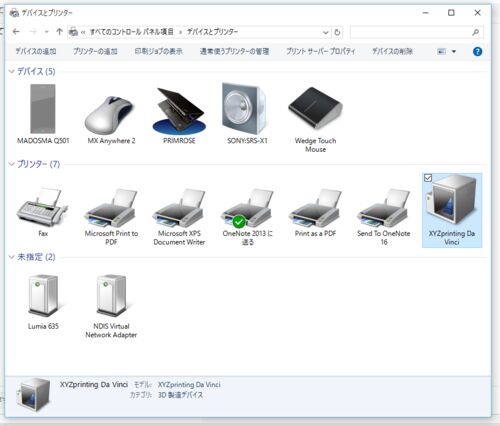Collapse the 未指定 (2) group
Image resolution: width=500 pixels, height=426 pixels.
[12, 257]
